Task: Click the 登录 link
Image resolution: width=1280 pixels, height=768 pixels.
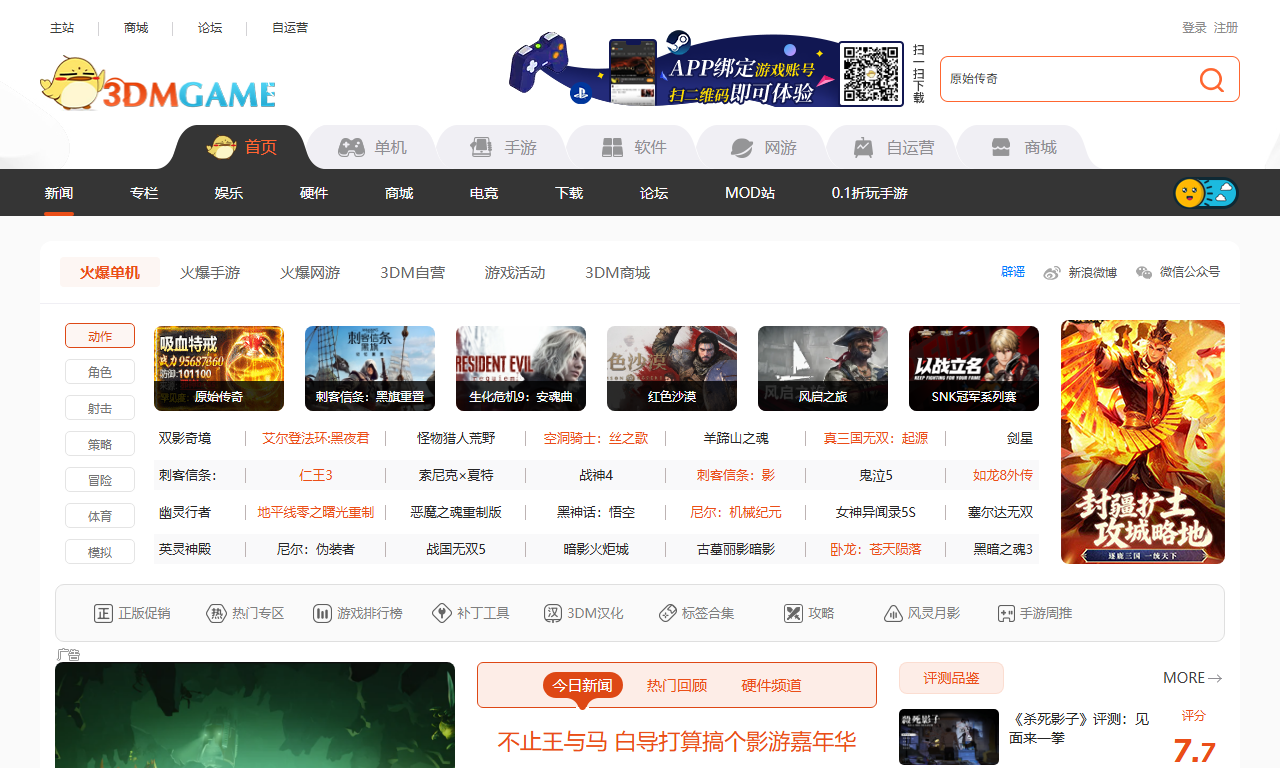Action: pos(1194,28)
